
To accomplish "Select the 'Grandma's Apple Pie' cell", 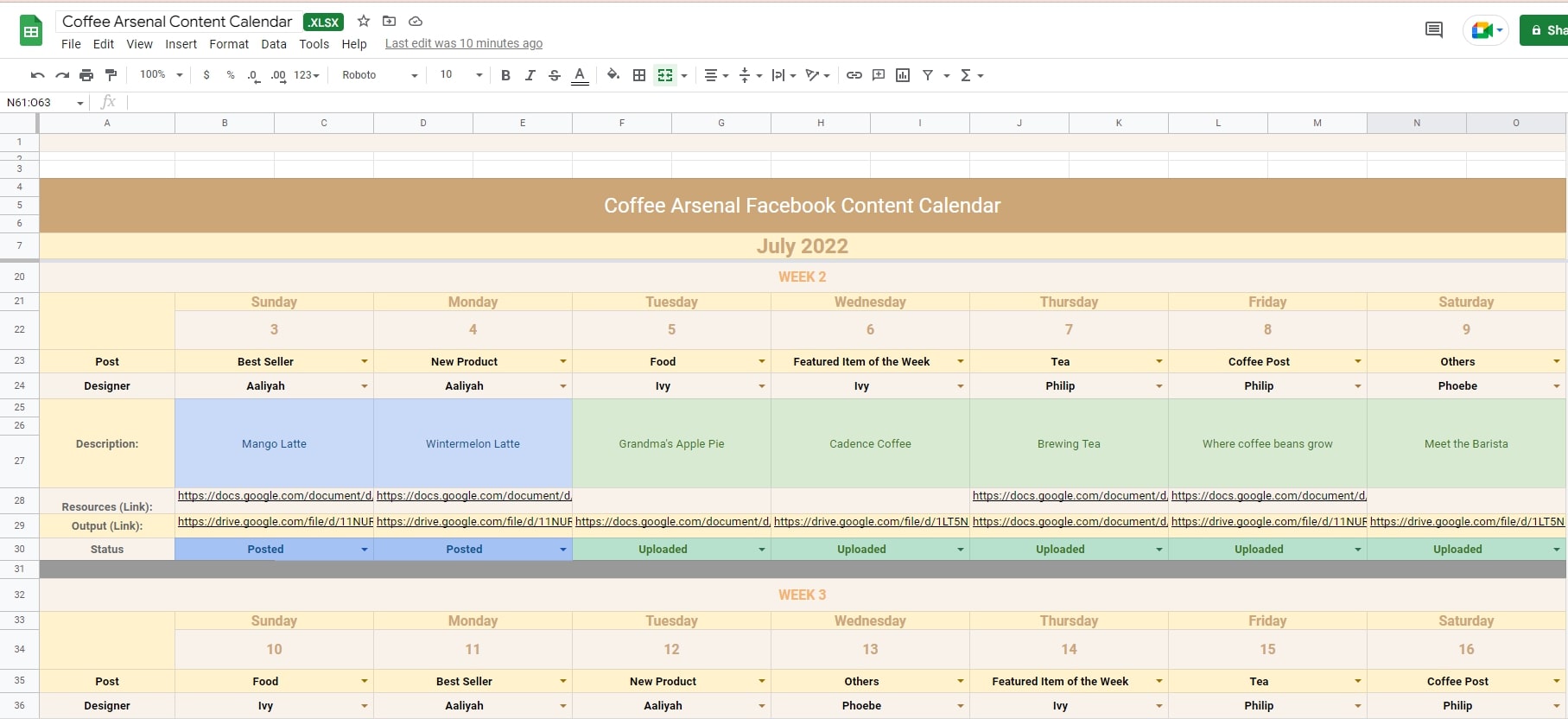I will pyautogui.click(x=672, y=443).
